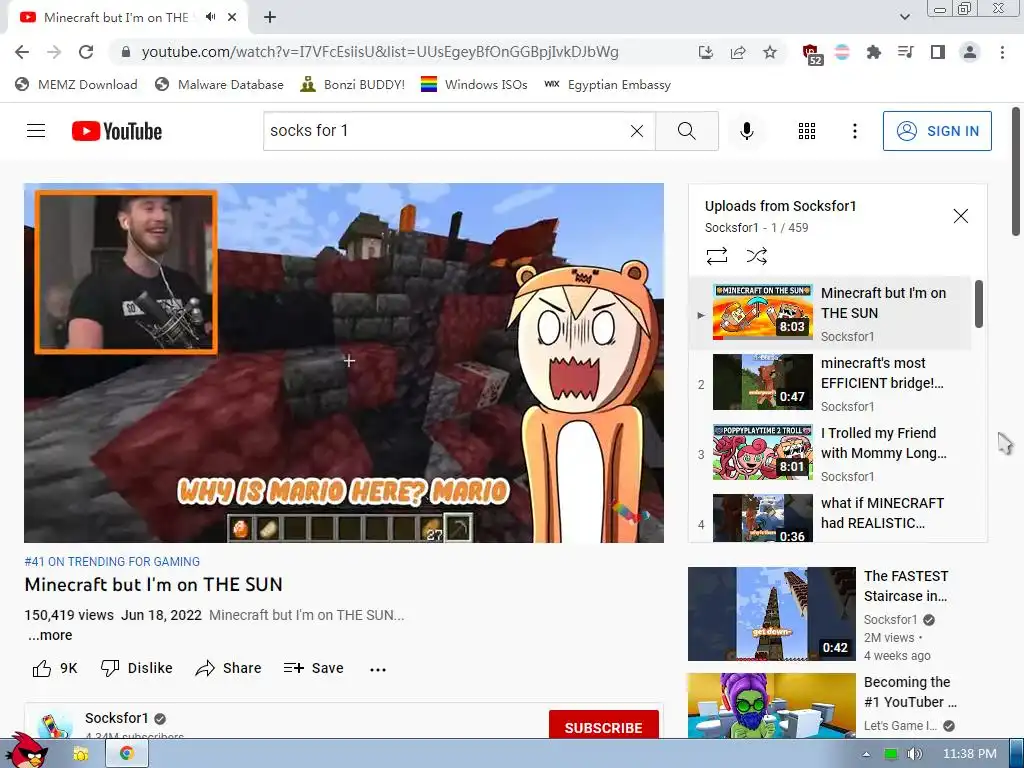The width and height of the screenshot is (1024, 768).
Task: Click the address bar URL
Action: [380, 52]
